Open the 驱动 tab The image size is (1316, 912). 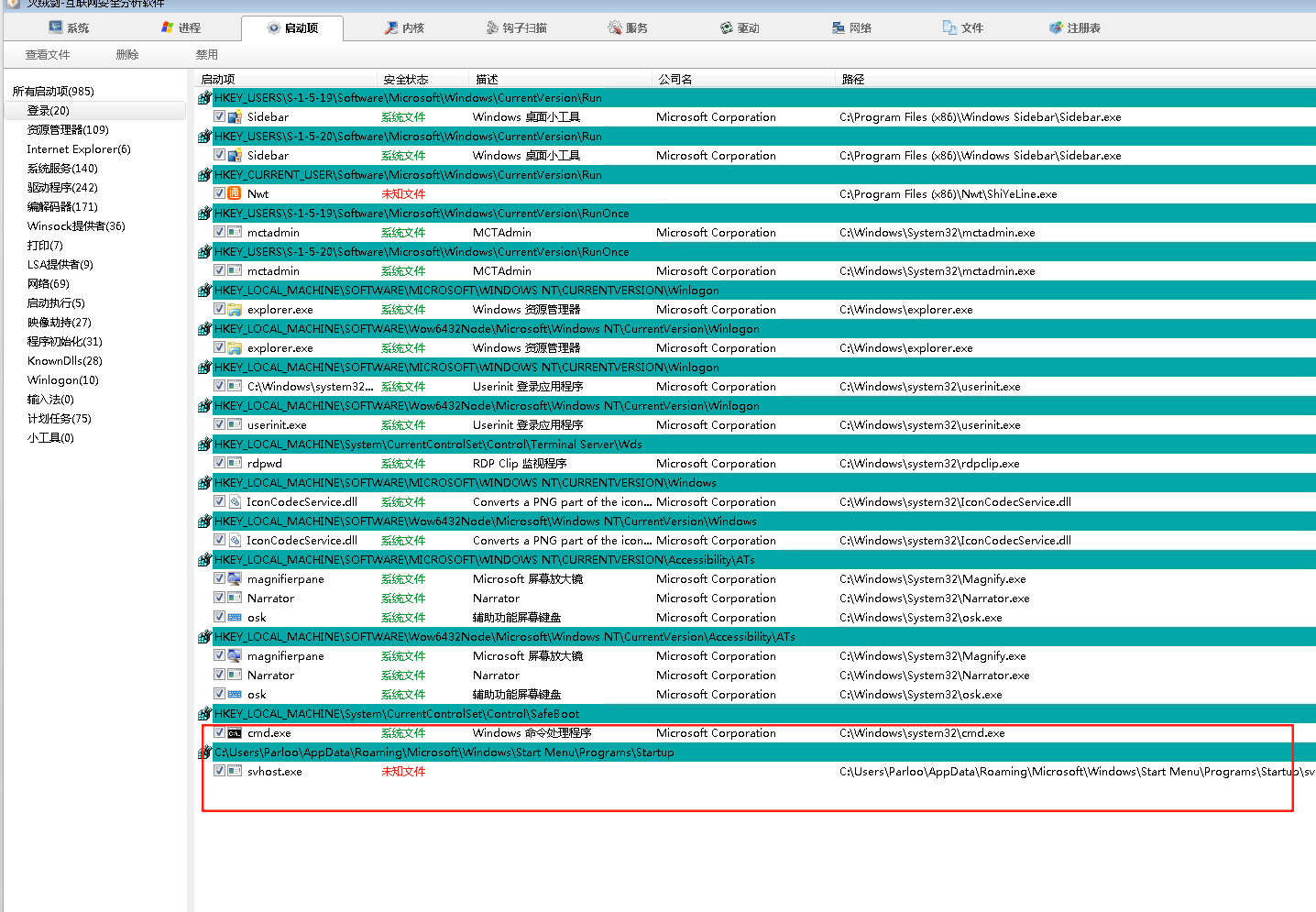click(x=740, y=28)
